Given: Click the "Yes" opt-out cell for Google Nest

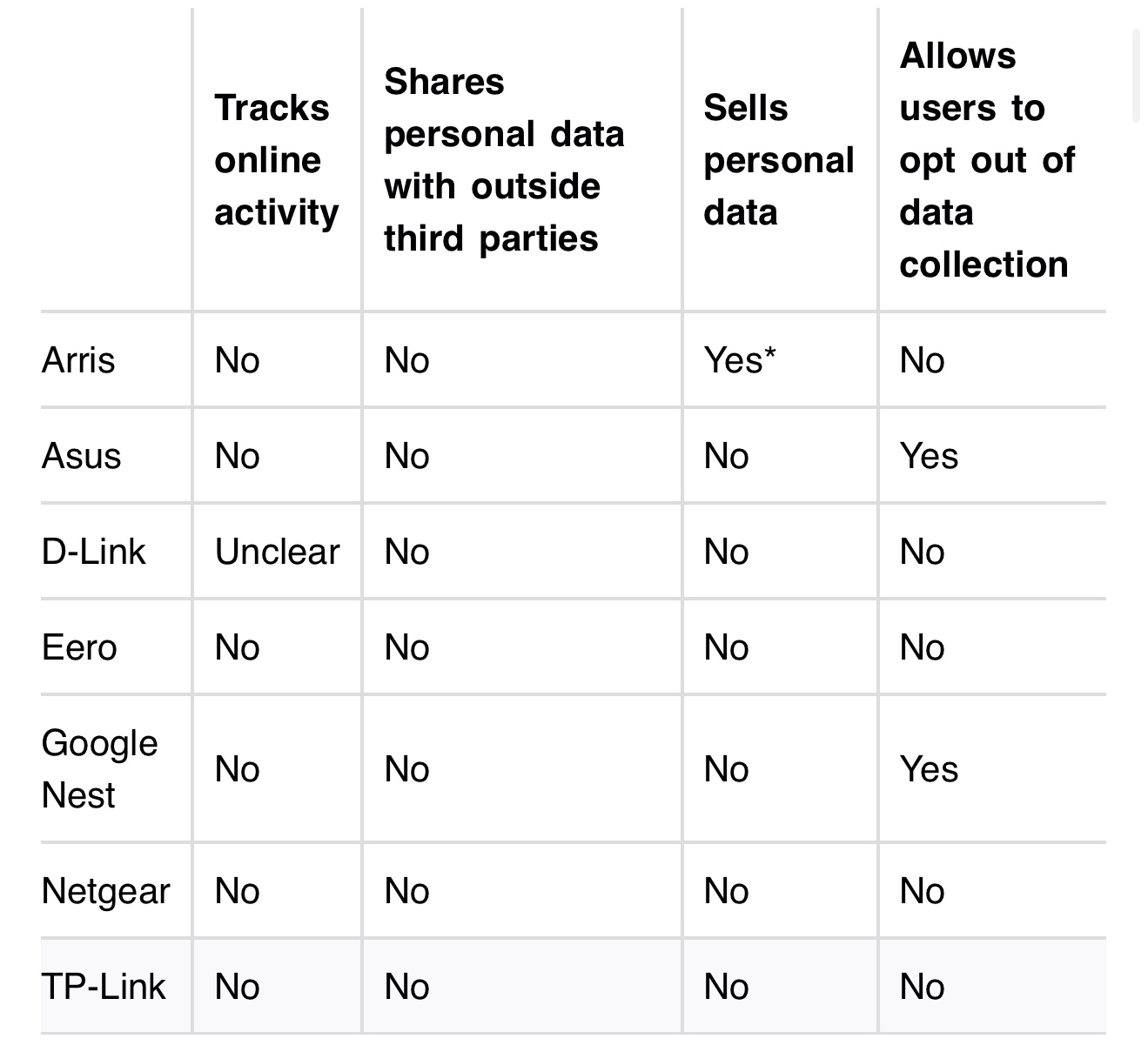Looking at the screenshot, I should 929,769.
